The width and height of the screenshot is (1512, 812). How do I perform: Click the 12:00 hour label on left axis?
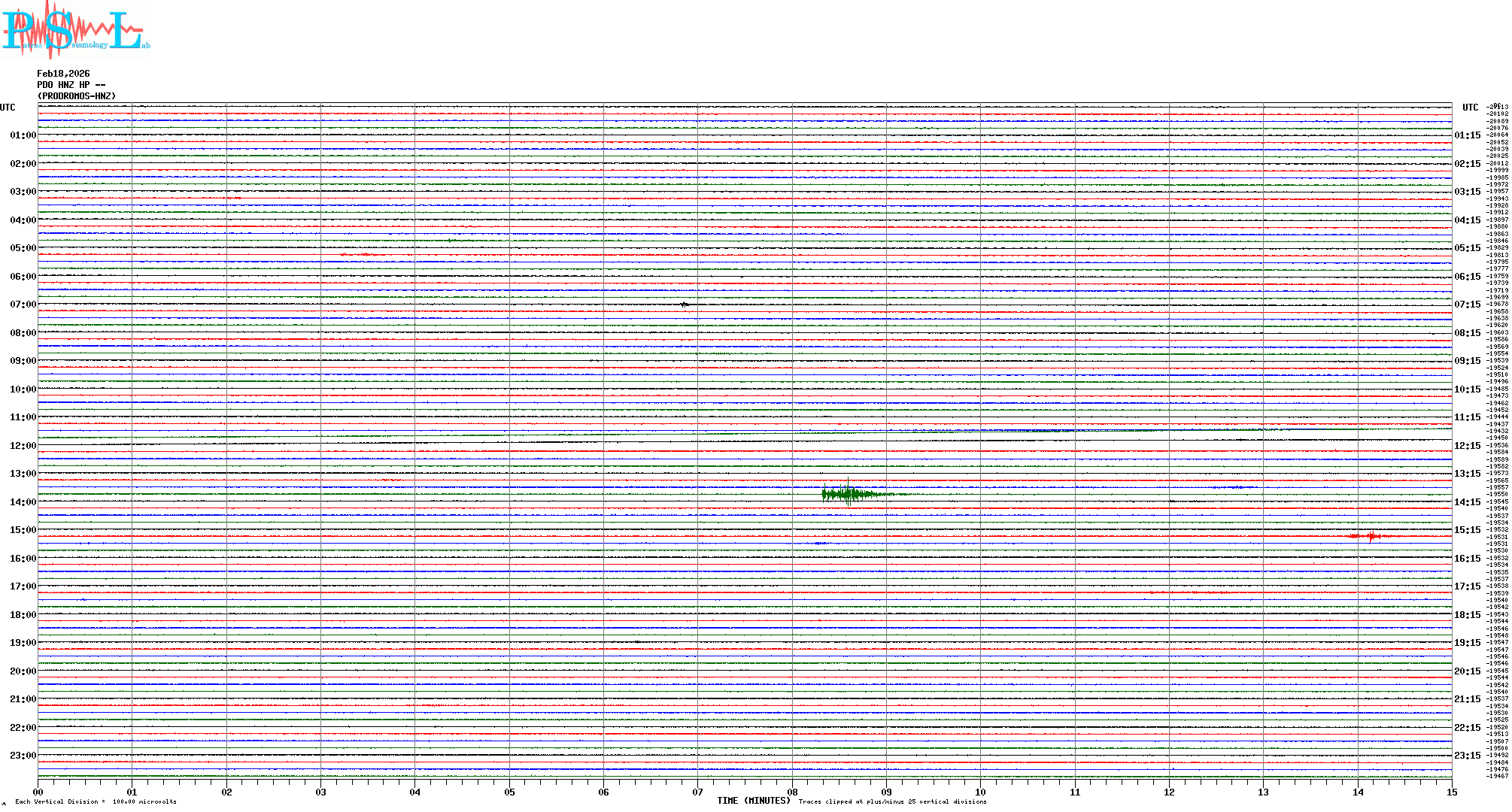coord(23,446)
